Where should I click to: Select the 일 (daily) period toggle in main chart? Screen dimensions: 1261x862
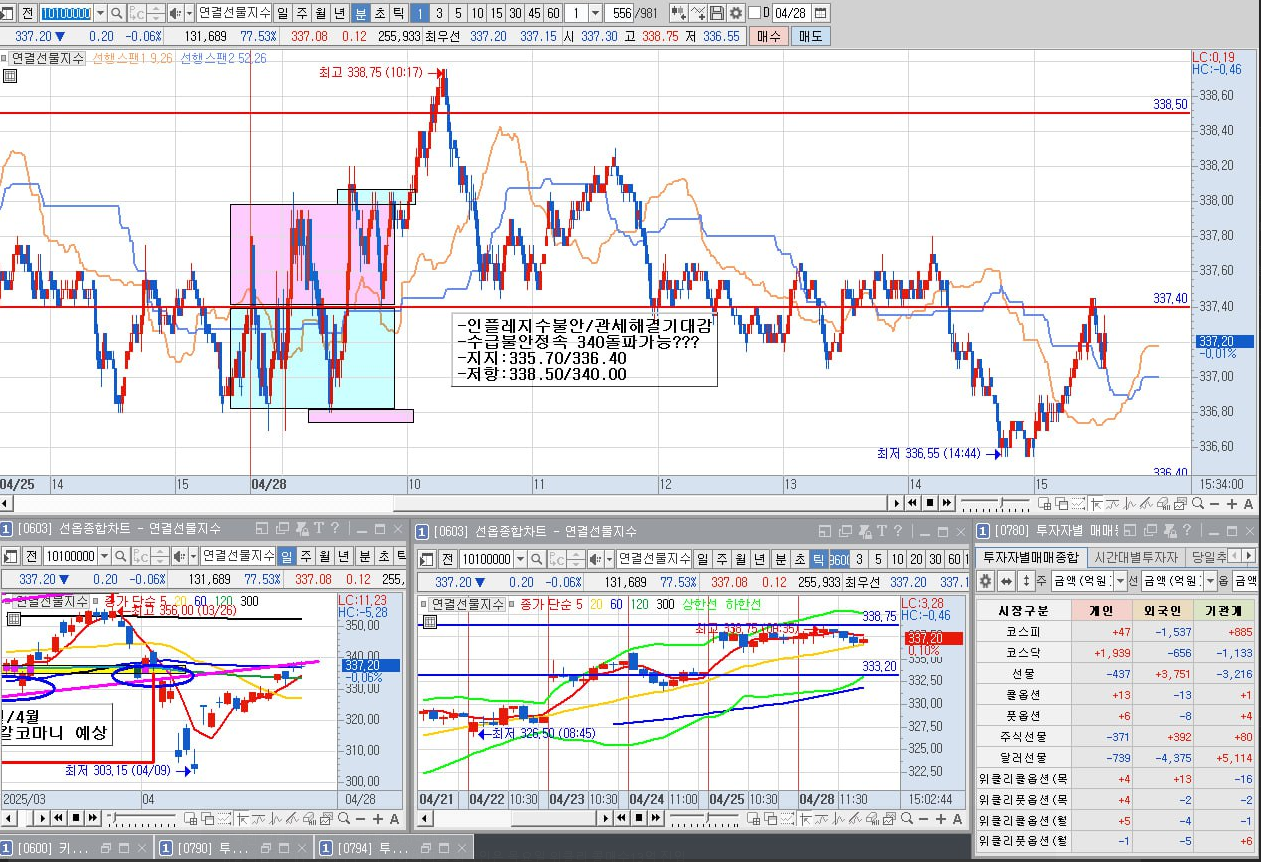coord(281,13)
